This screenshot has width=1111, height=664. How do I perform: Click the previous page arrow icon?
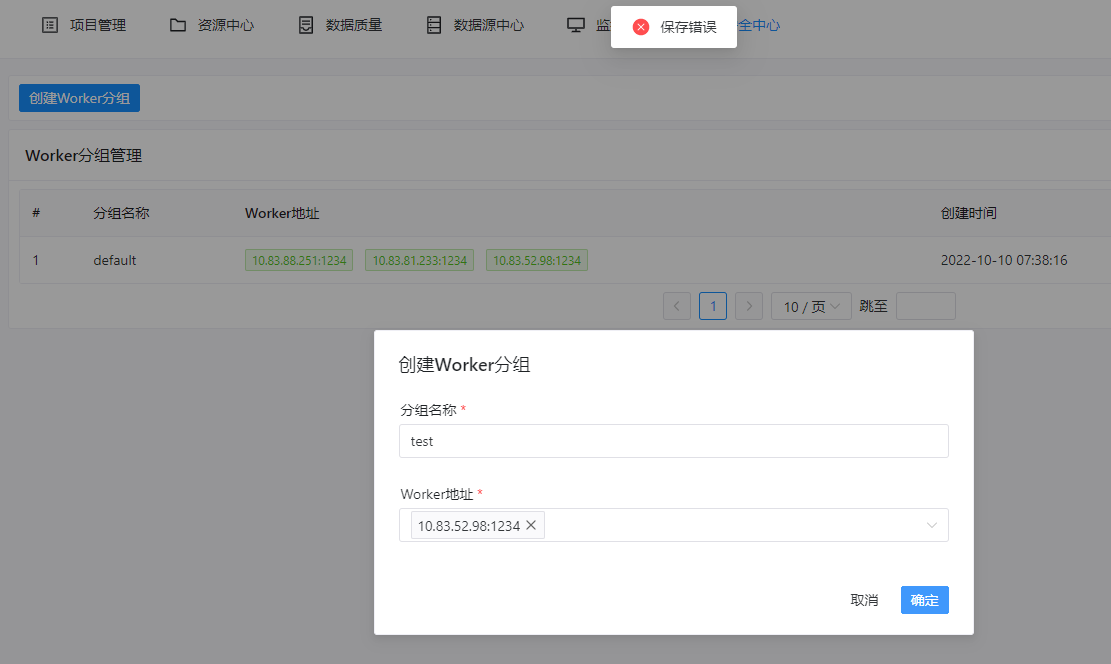pyautogui.click(x=677, y=306)
